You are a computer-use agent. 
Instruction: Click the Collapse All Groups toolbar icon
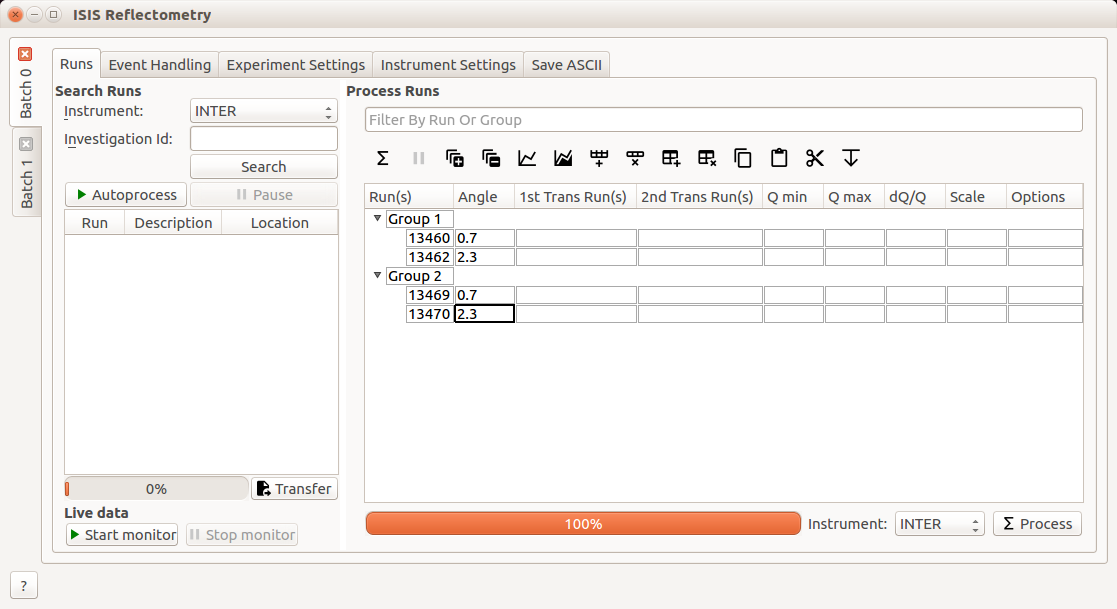pos(491,158)
